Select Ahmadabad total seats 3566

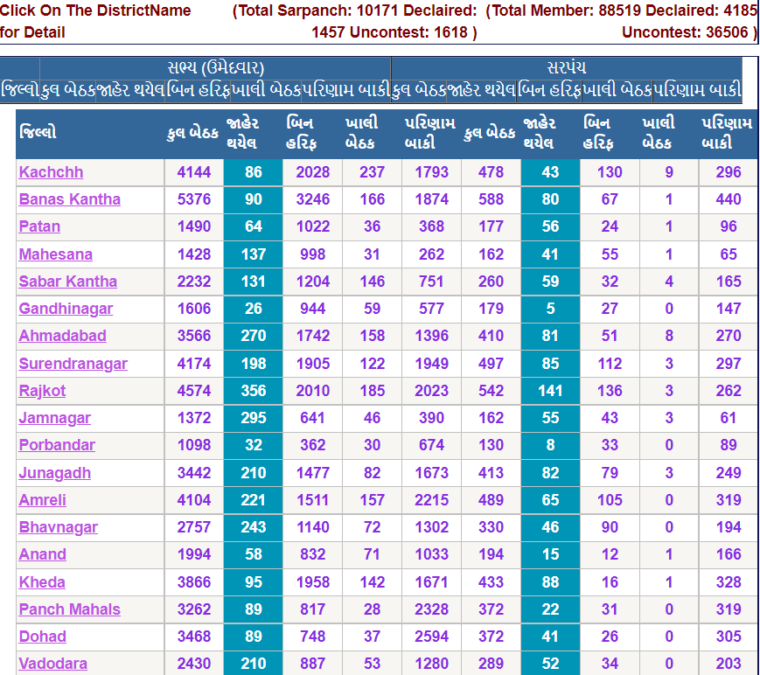194,335
